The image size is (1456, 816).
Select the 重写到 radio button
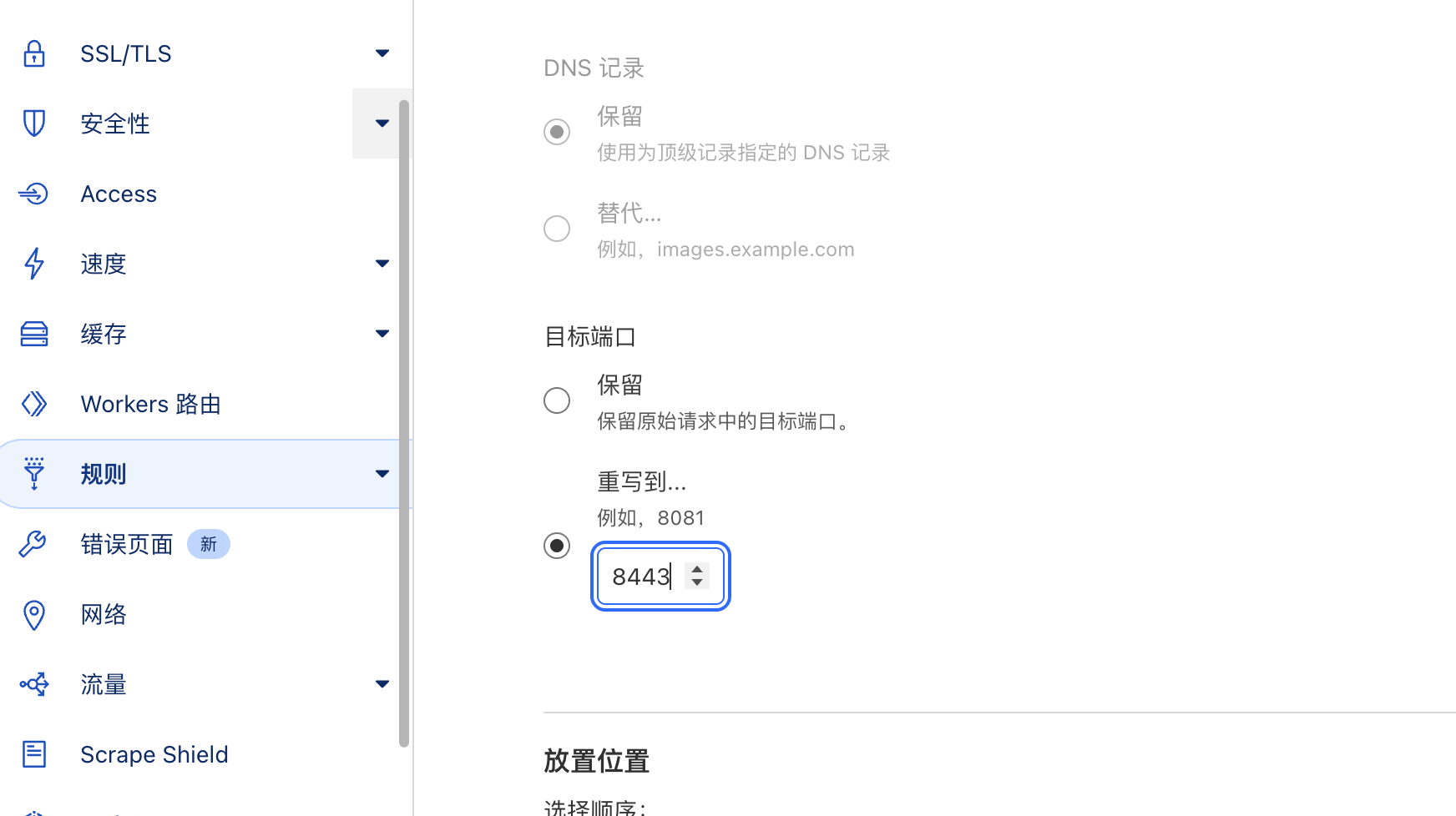pyautogui.click(x=557, y=546)
